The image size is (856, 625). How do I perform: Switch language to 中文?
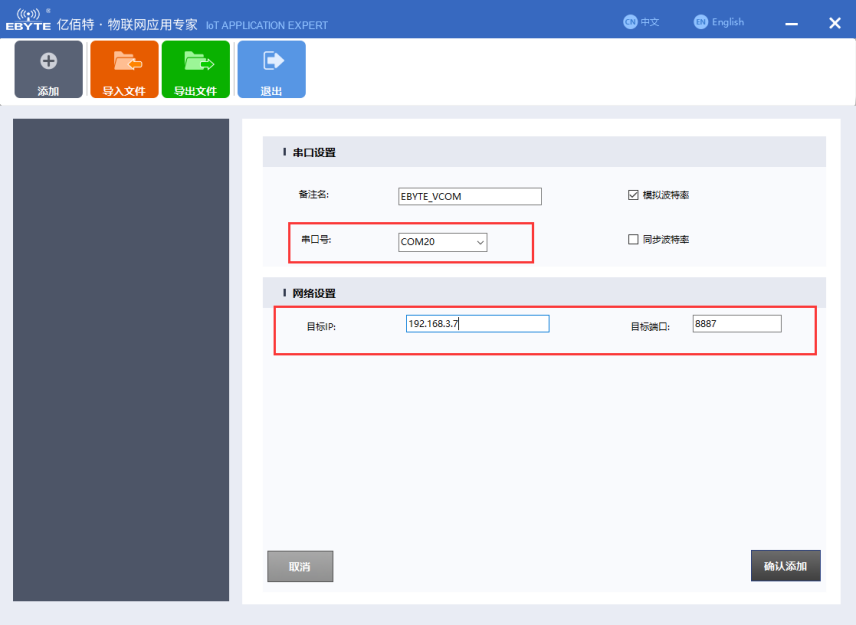650,22
